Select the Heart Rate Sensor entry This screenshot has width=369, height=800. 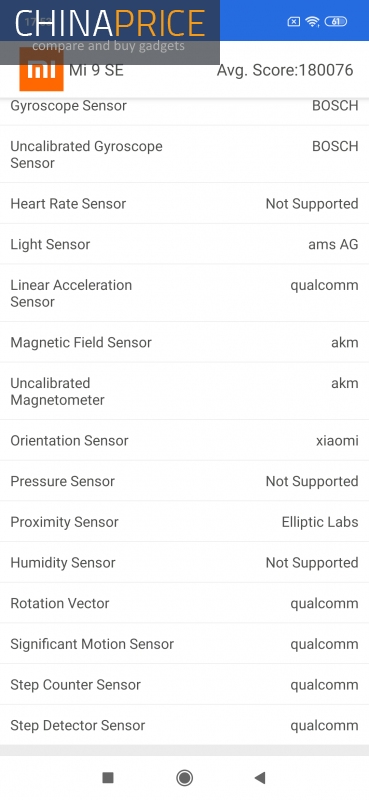tap(184, 203)
